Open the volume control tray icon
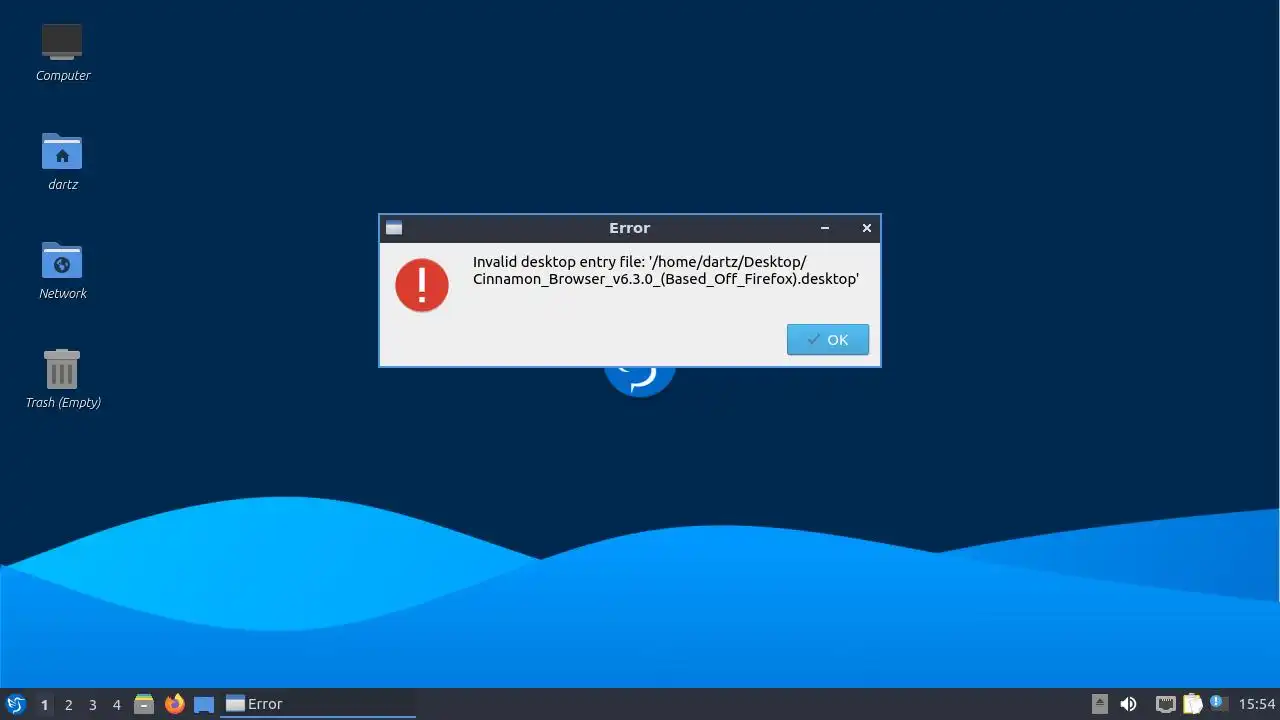The height and width of the screenshot is (720, 1280). [1128, 704]
